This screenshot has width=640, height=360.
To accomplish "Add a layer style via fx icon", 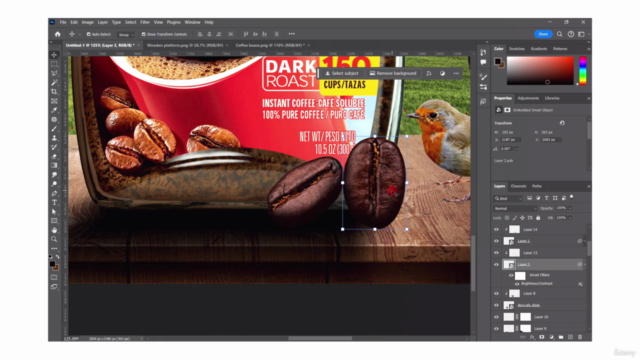I will click(x=532, y=337).
